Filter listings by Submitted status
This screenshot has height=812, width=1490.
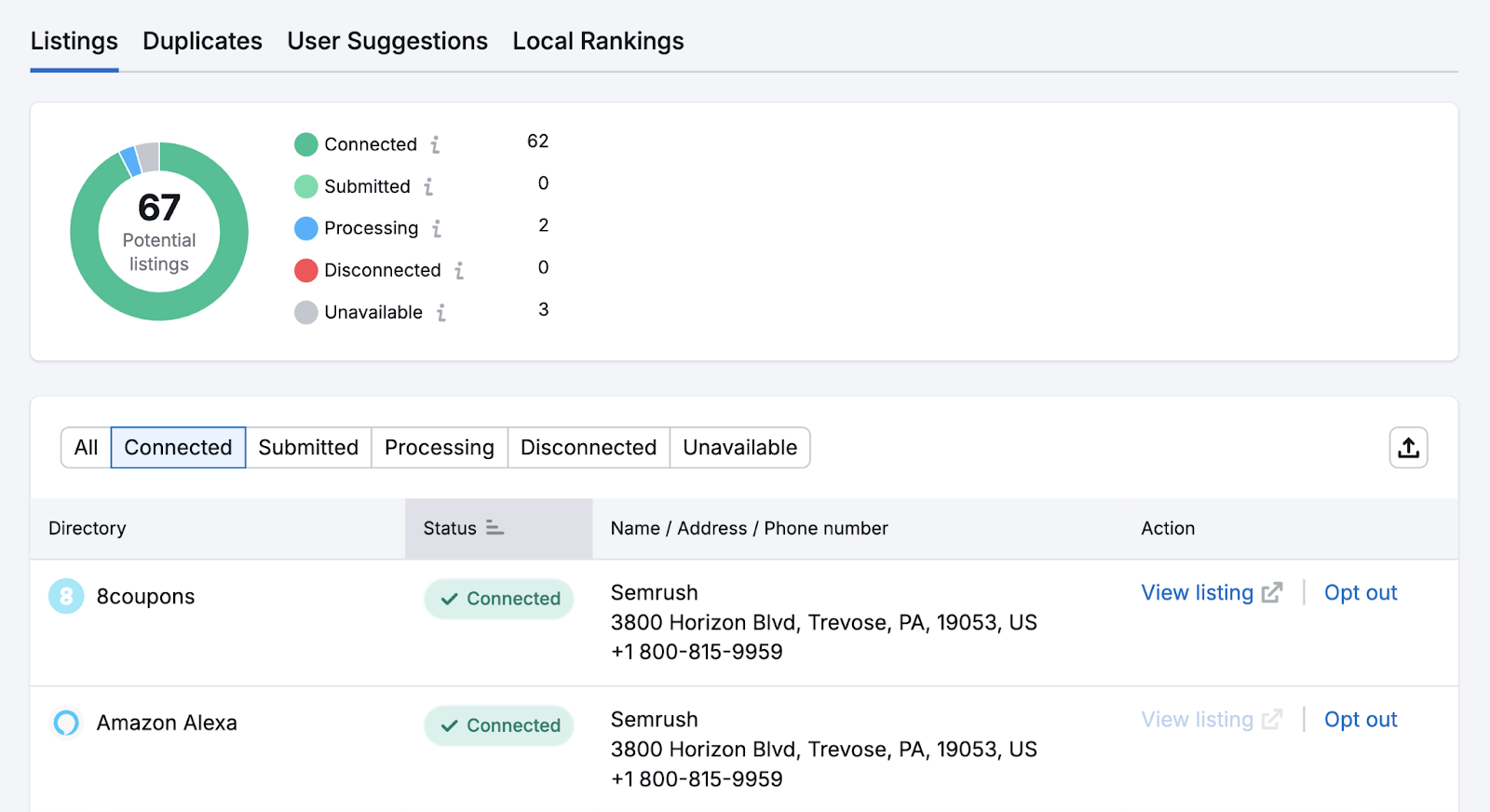(x=308, y=448)
